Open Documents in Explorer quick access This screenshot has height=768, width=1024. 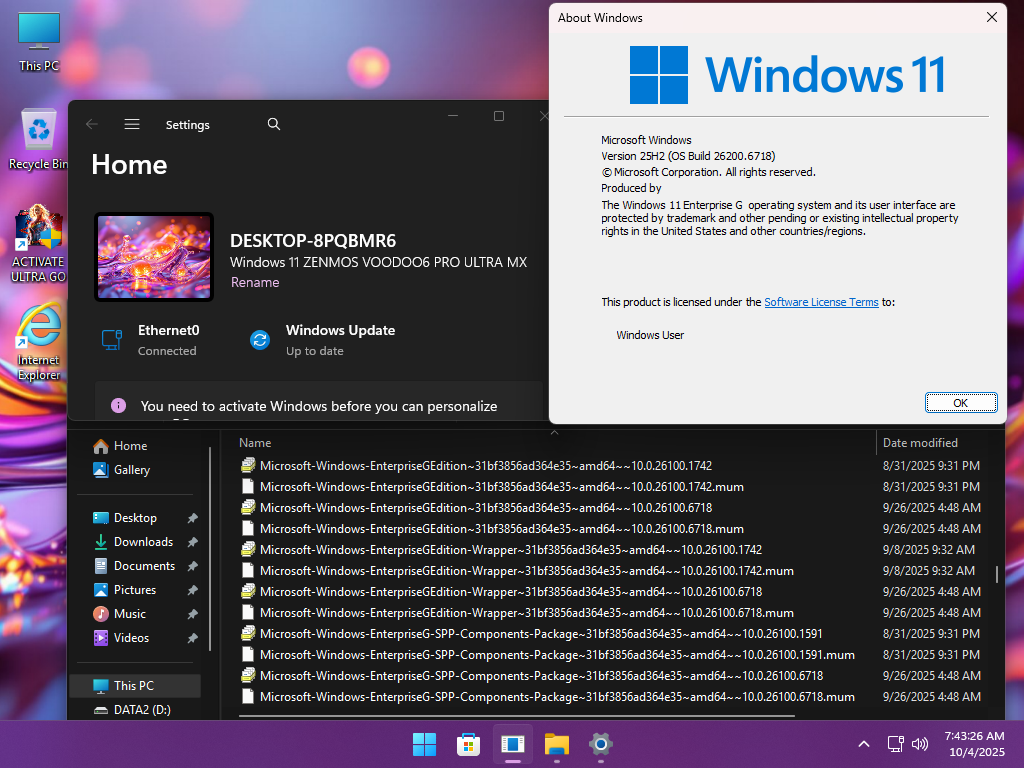[144, 566]
